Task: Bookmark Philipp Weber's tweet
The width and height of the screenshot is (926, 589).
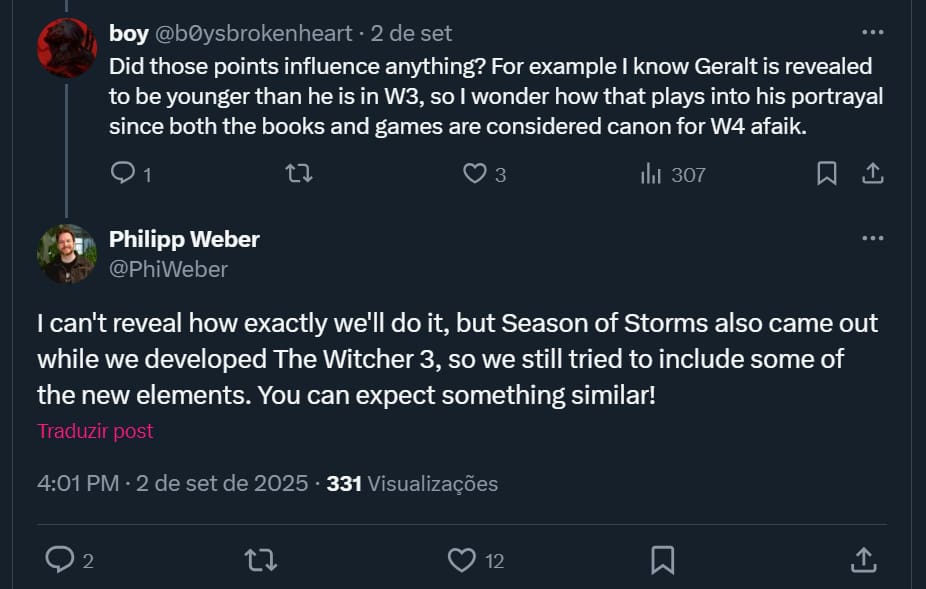Action: [662, 560]
